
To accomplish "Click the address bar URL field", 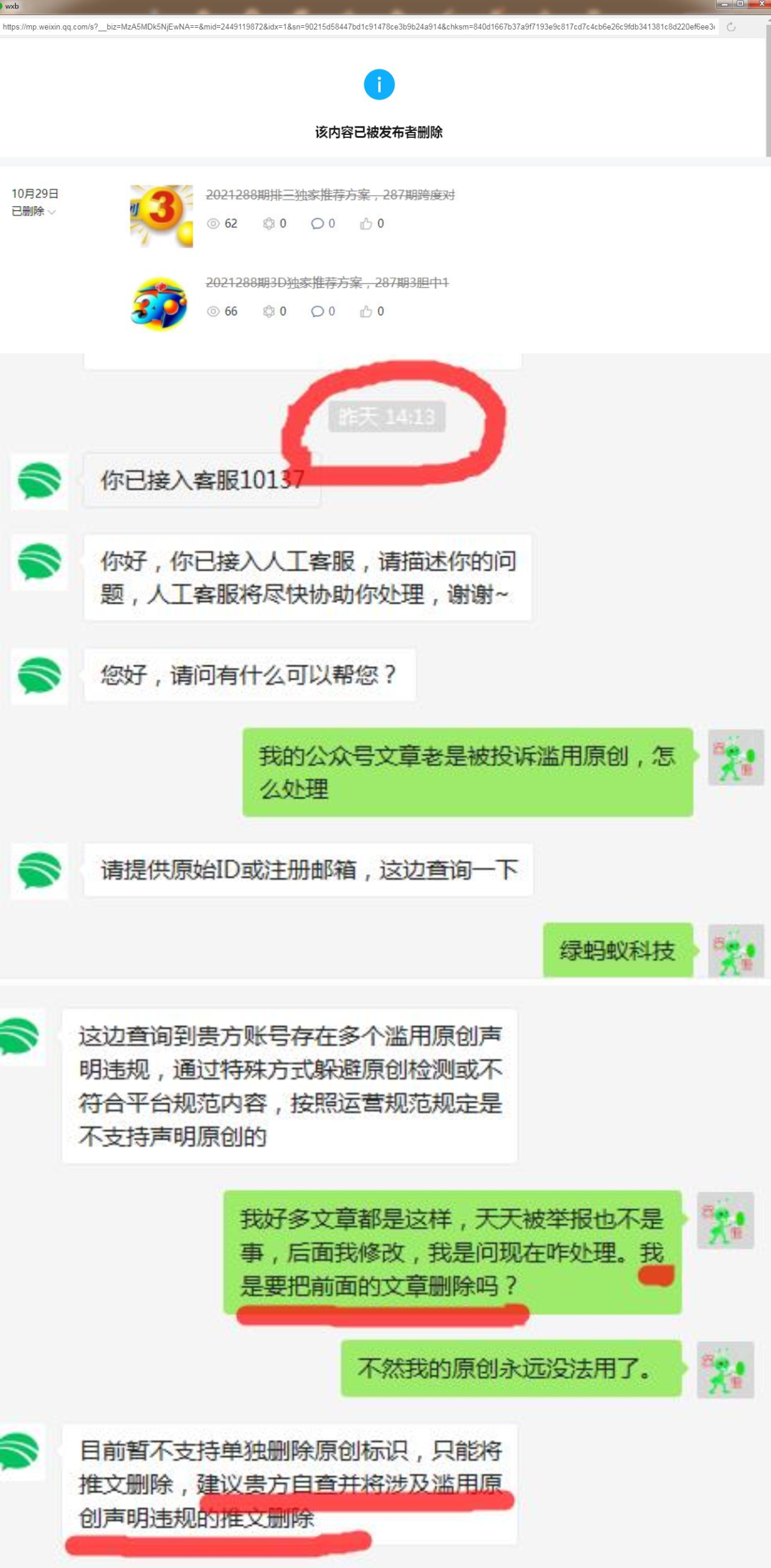I will click(359, 27).
